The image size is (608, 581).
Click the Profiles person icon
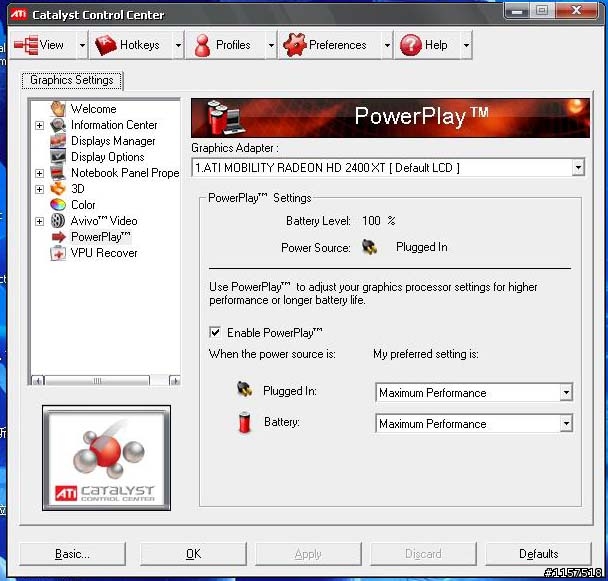click(202, 45)
